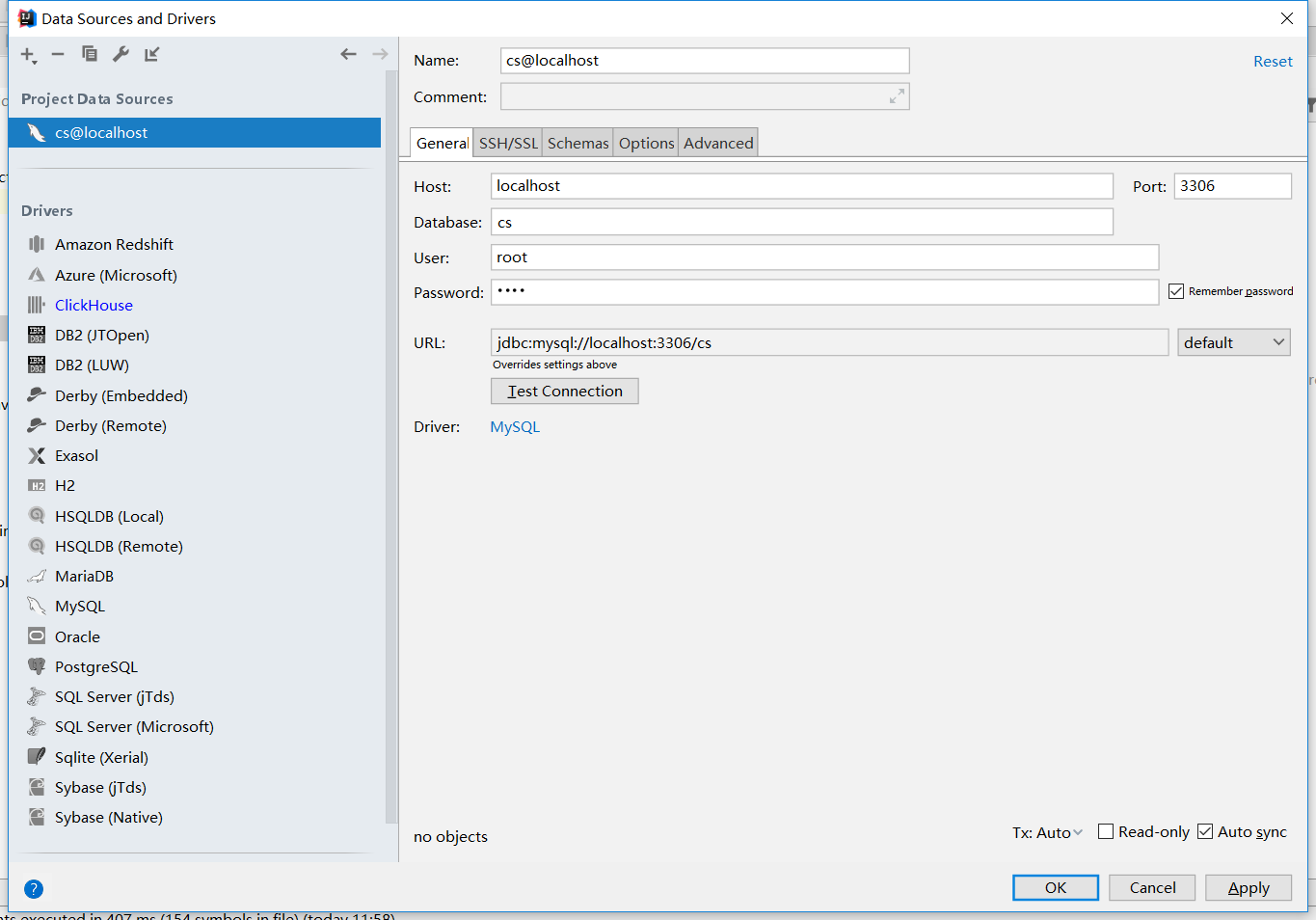This screenshot has width=1316, height=920.
Task: Go forward with the right arrow
Action: point(380,54)
